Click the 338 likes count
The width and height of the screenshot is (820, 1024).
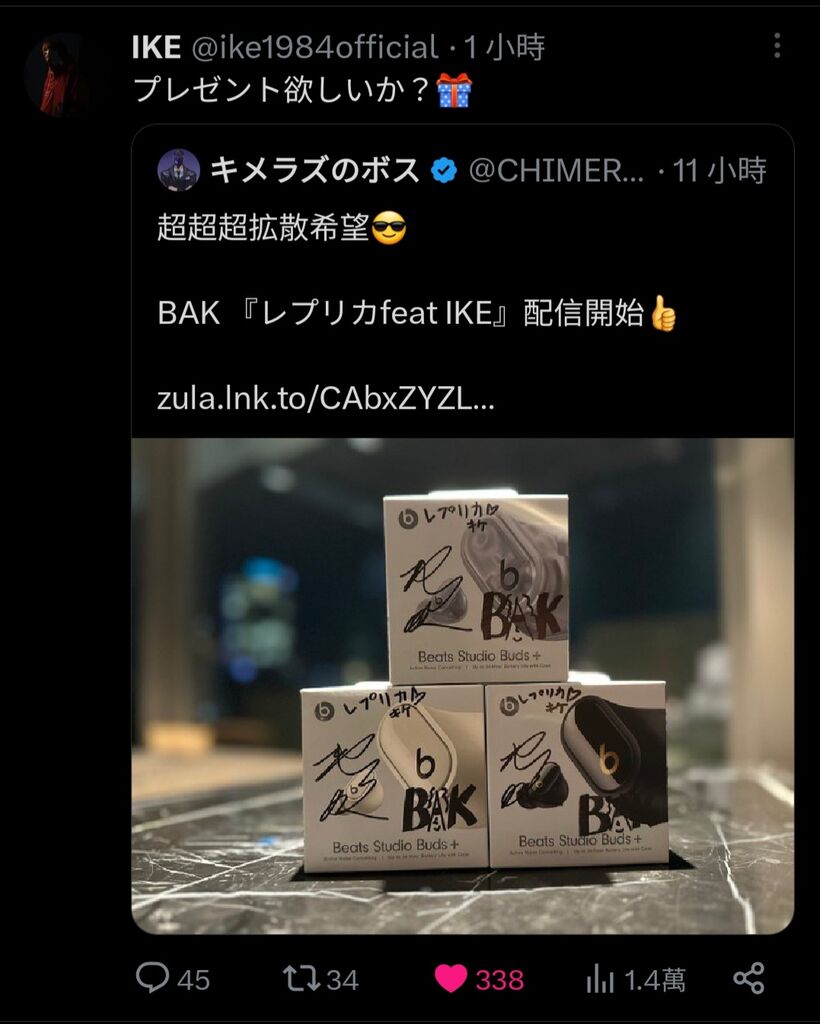[499, 980]
